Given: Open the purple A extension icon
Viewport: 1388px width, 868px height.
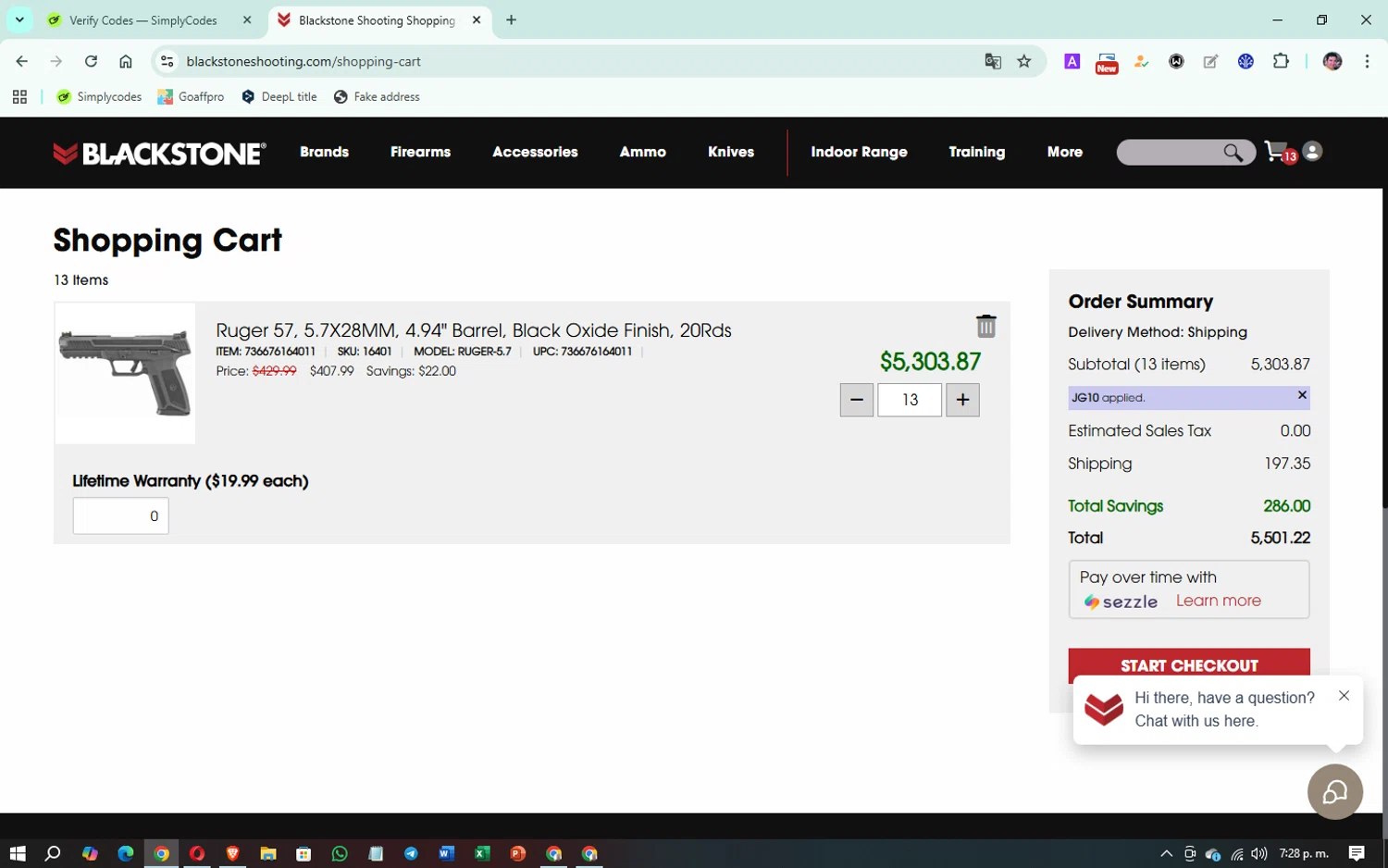Looking at the screenshot, I should point(1072,61).
